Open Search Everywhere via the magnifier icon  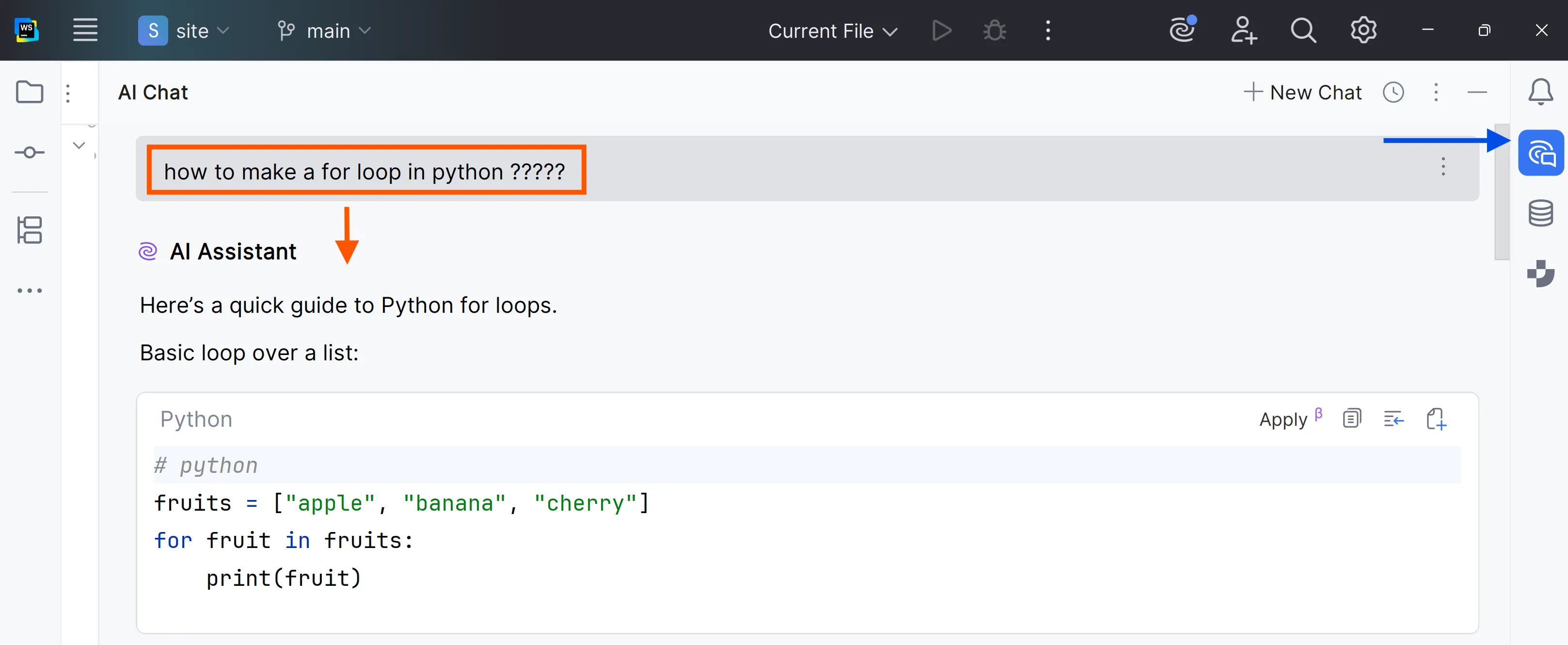tap(1302, 30)
